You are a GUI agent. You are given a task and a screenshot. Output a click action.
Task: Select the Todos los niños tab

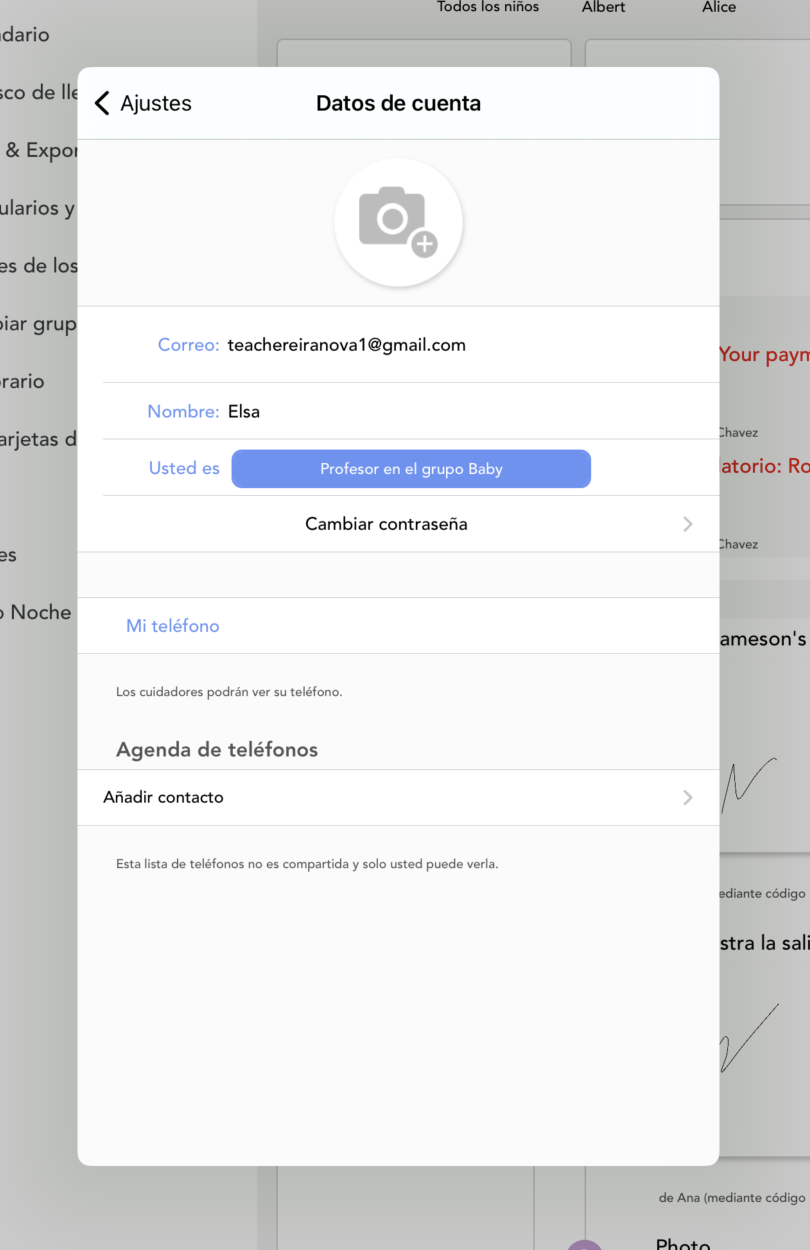[x=488, y=7]
